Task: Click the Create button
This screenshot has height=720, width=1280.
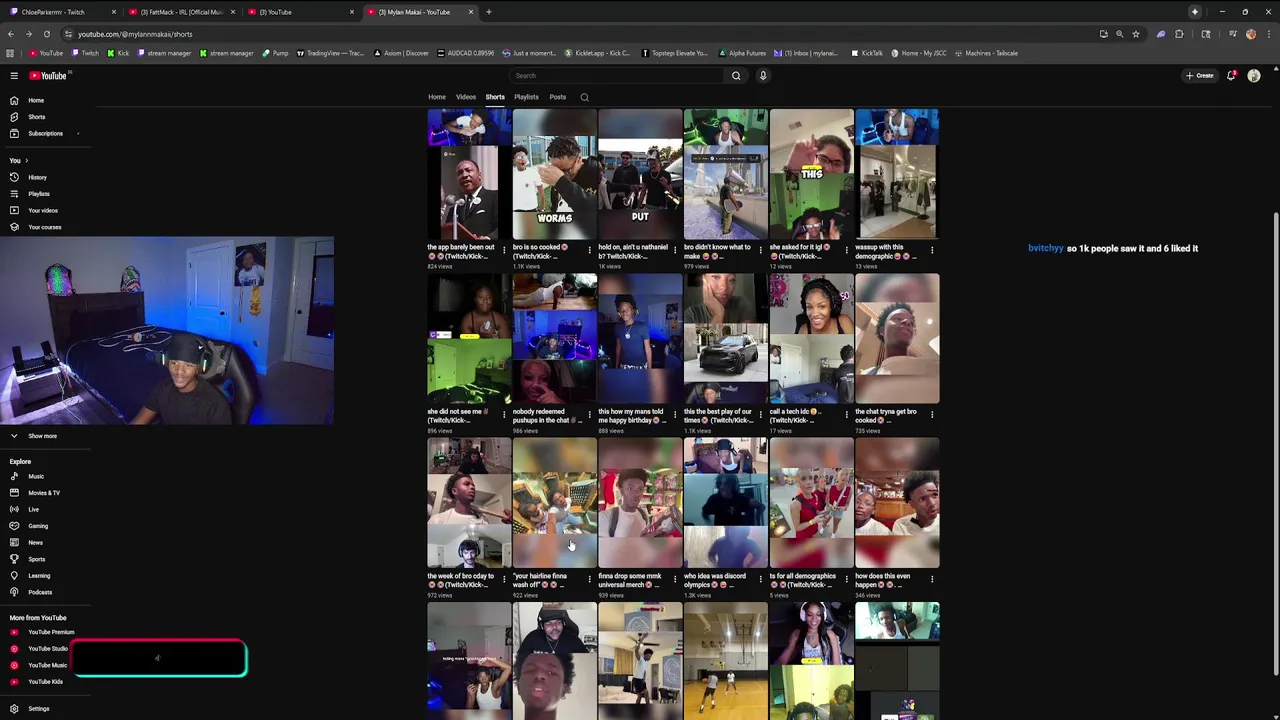Action: pos(1200,76)
